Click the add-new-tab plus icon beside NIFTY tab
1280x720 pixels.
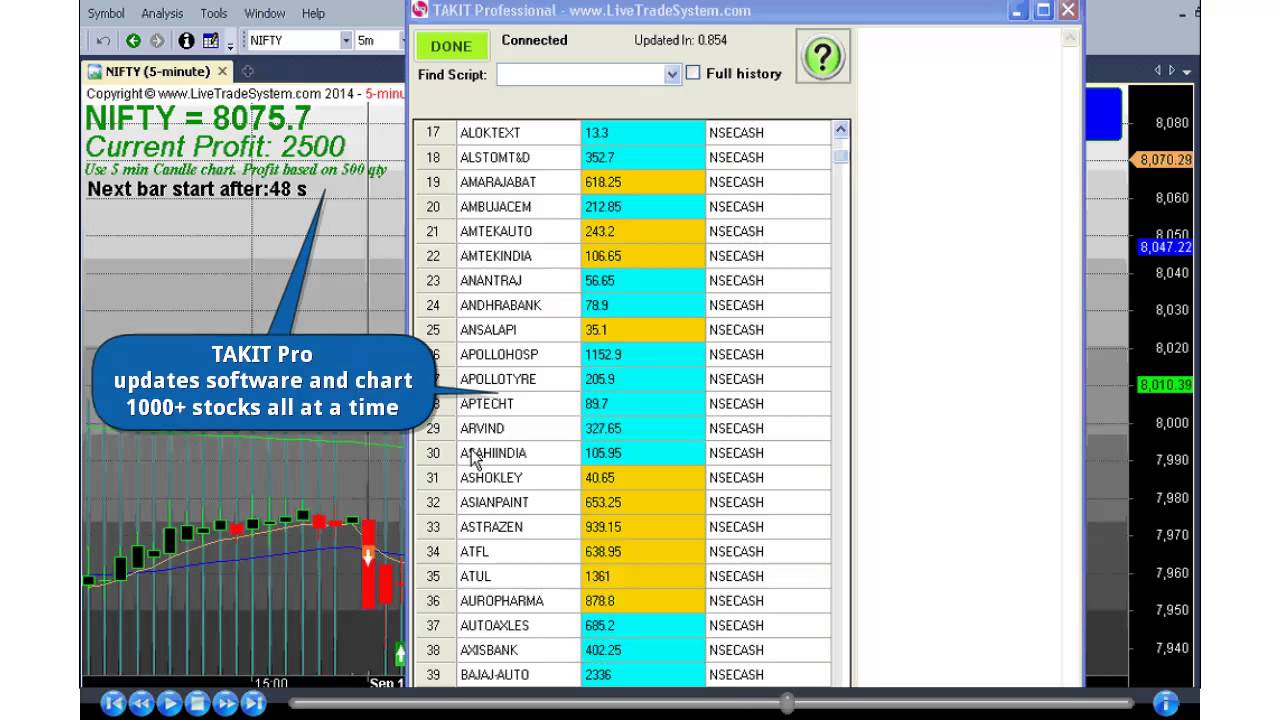tap(248, 71)
